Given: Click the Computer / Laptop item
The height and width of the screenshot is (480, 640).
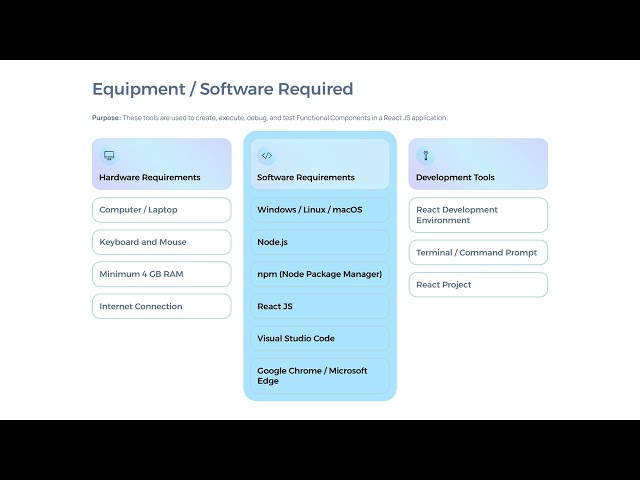Looking at the screenshot, I should 162,210.
